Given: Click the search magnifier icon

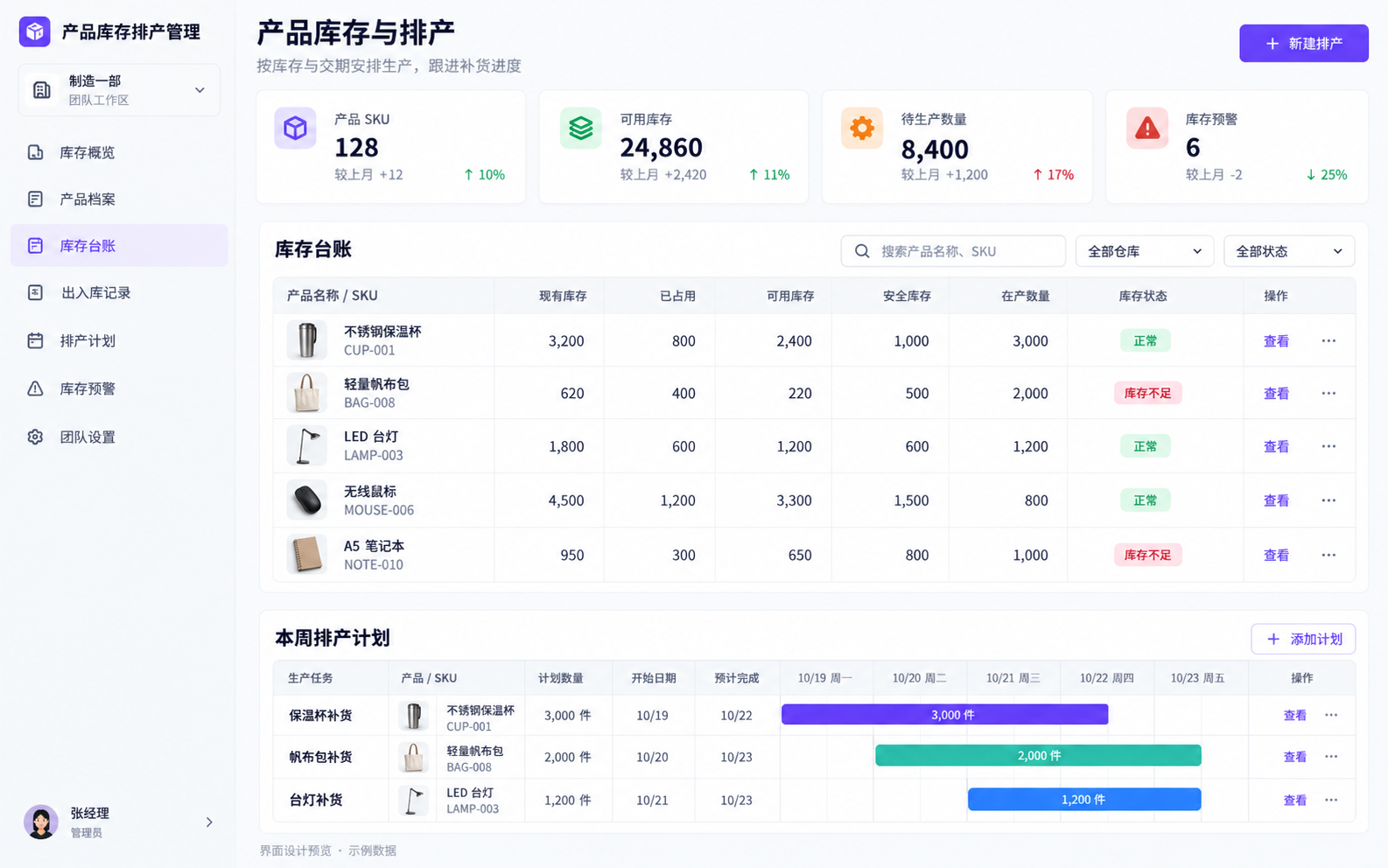Looking at the screenshot, I should tap(862, 251).
